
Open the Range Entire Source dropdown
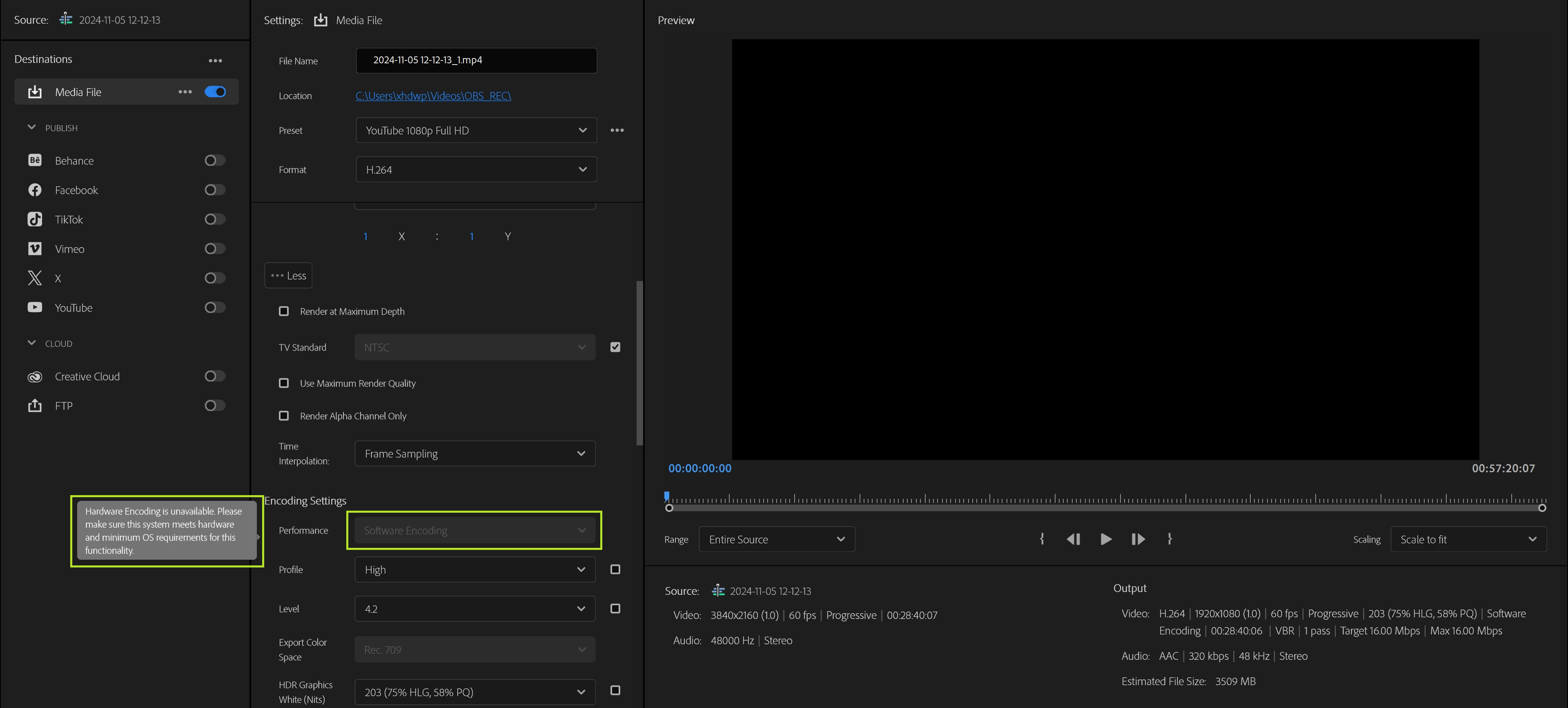776,539
